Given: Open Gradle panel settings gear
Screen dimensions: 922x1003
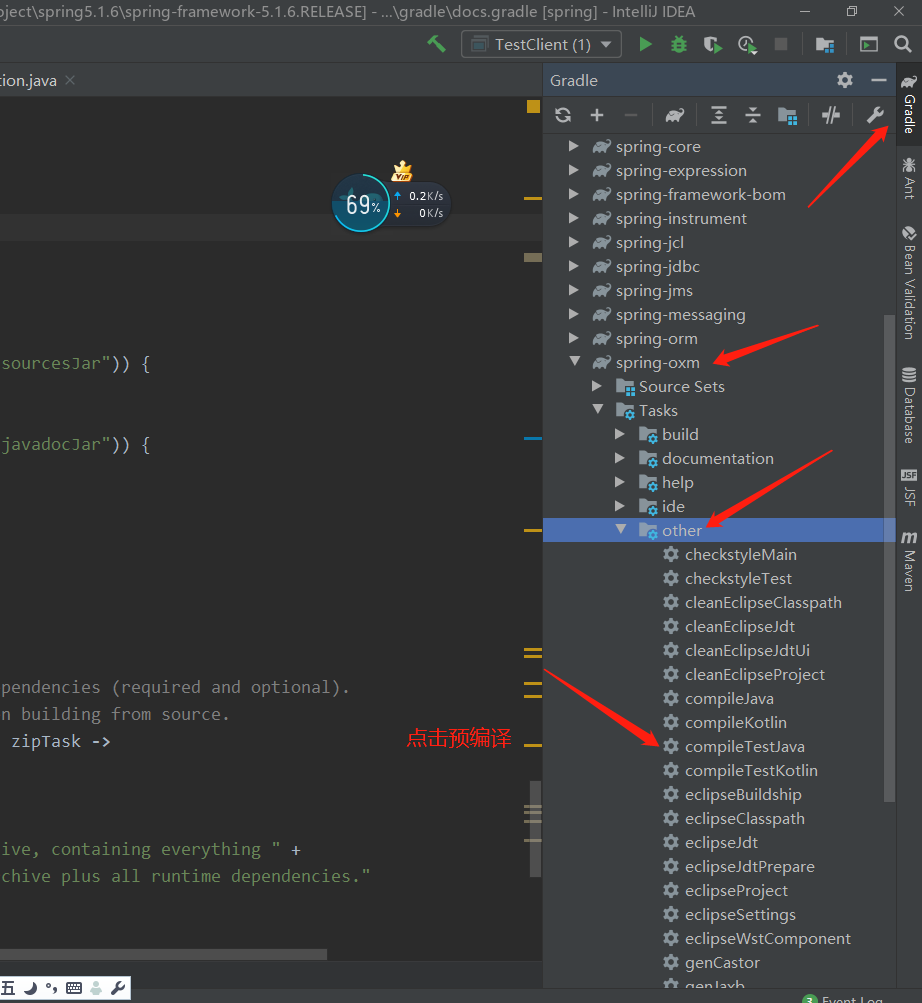Looking at the screenshot, I should point(845,80).
